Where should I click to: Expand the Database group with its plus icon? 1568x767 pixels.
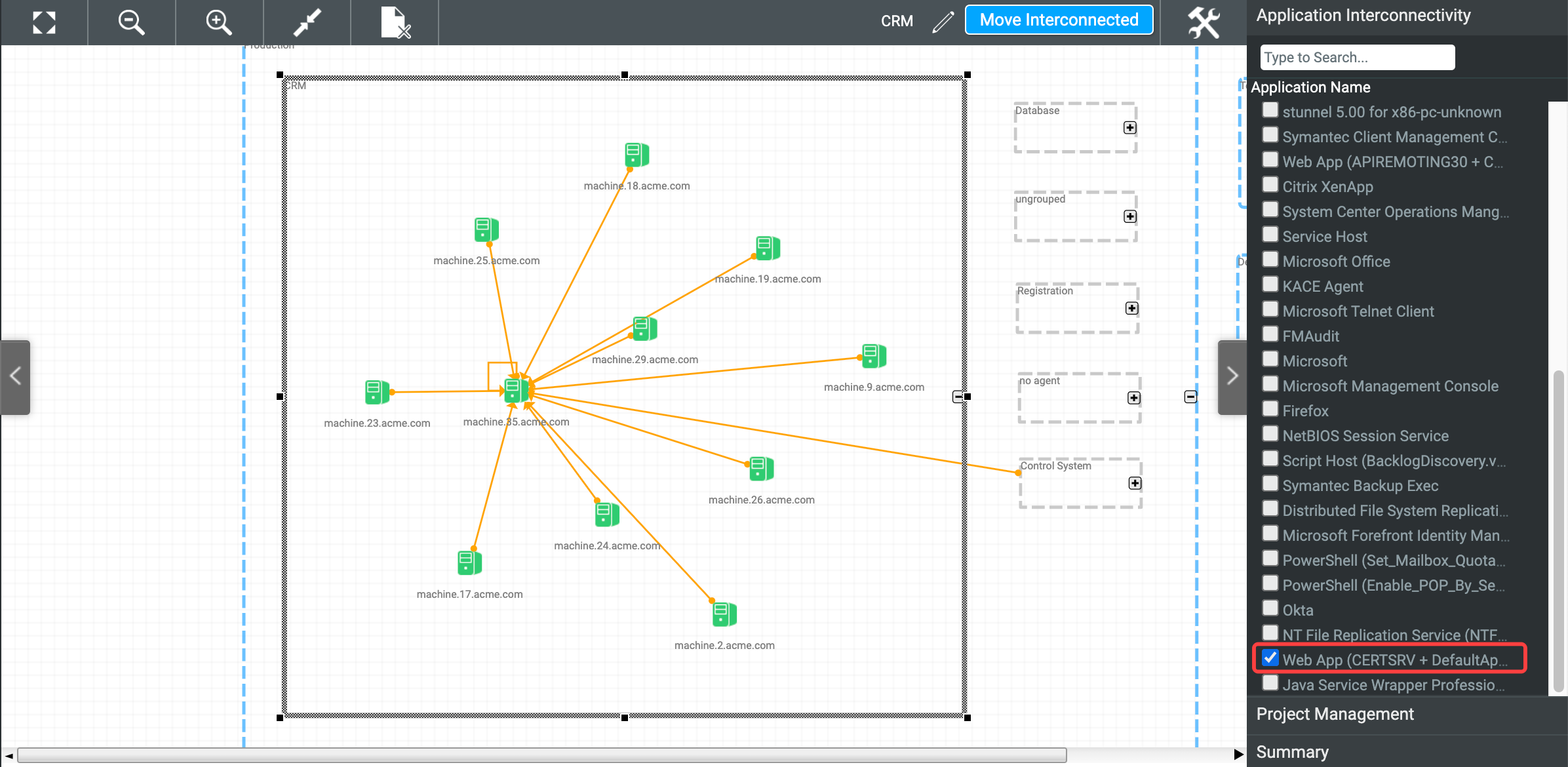(1129, 128)
